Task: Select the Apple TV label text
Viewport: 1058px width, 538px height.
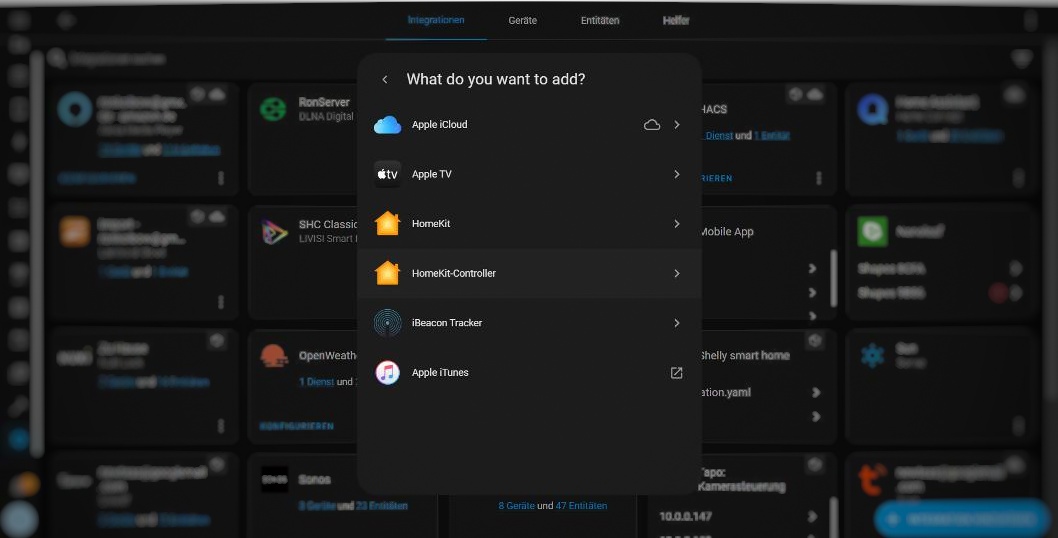Action: tap(432, 174)
